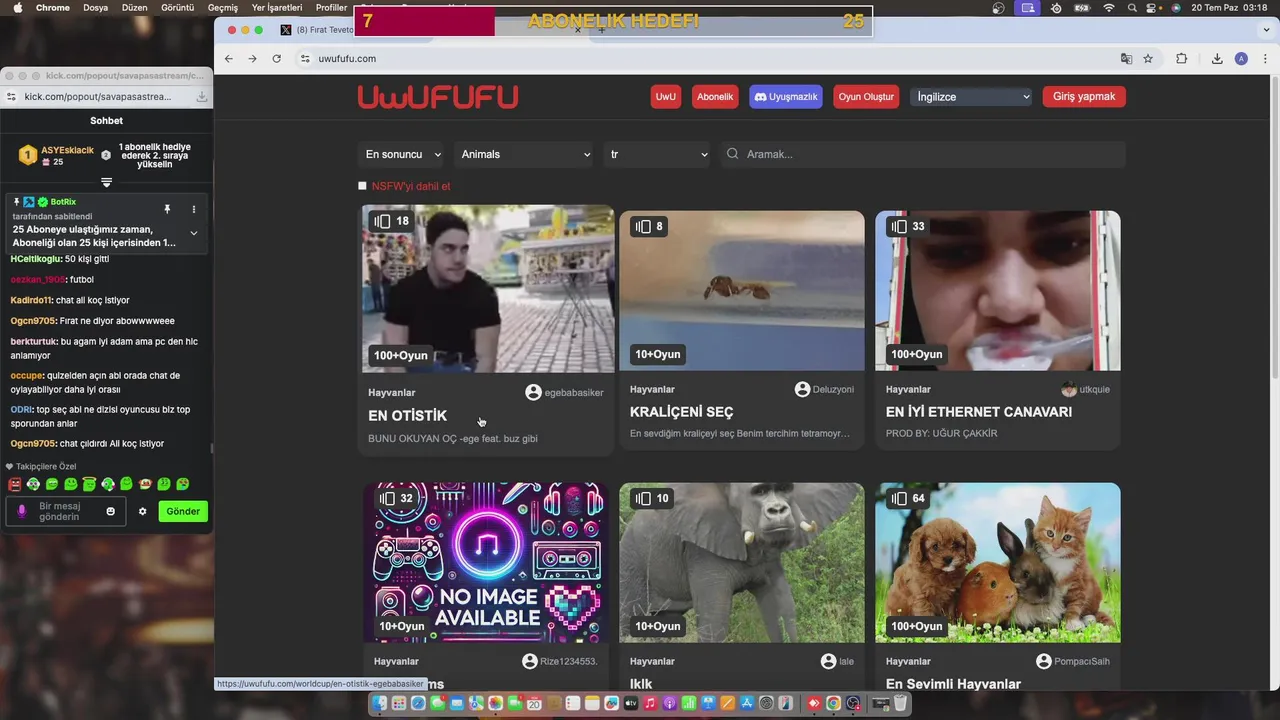Viewport: 1280px width, 720px height.
Task: Click the Aramak search field
Action: (x=923, y=154)
